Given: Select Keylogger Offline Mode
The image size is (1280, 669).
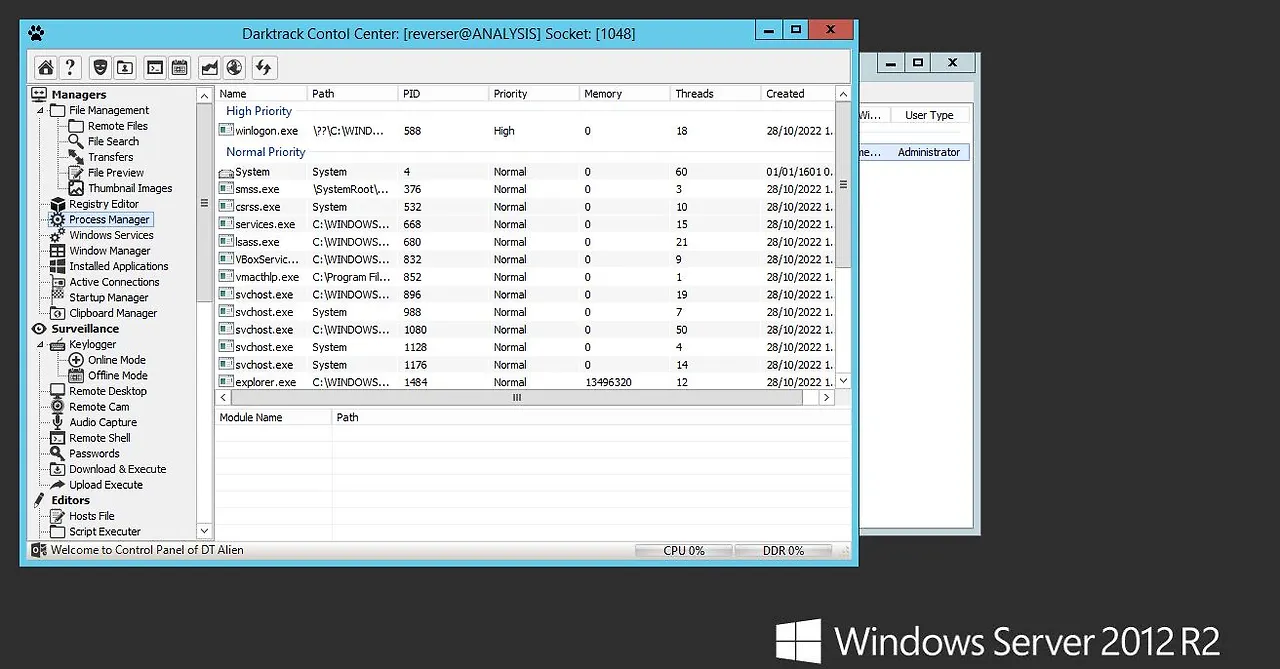Looking at the screenshot, I should coord(118,375).
